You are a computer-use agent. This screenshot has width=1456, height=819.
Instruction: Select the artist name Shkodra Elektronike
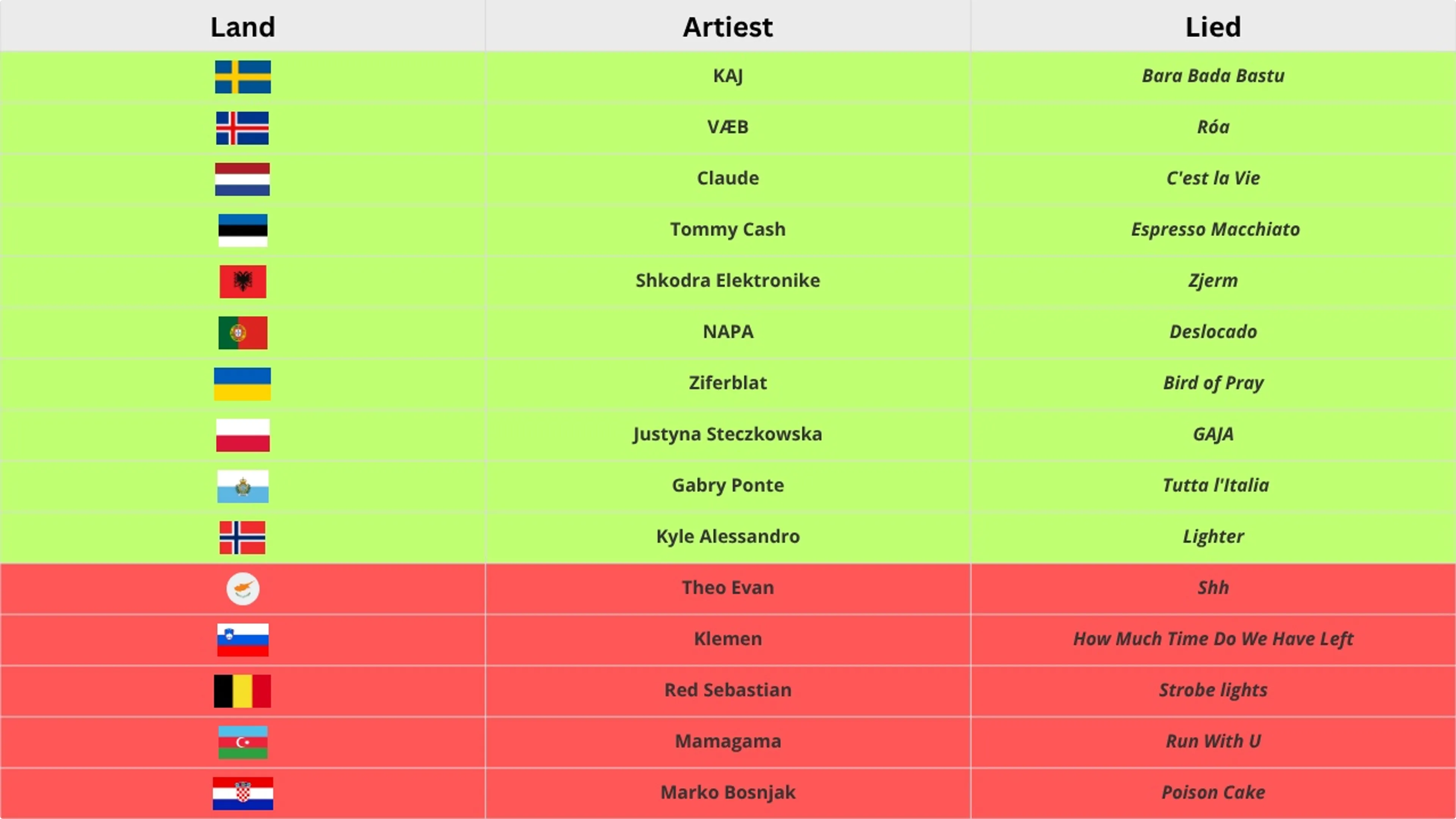(x=728, y=280)
